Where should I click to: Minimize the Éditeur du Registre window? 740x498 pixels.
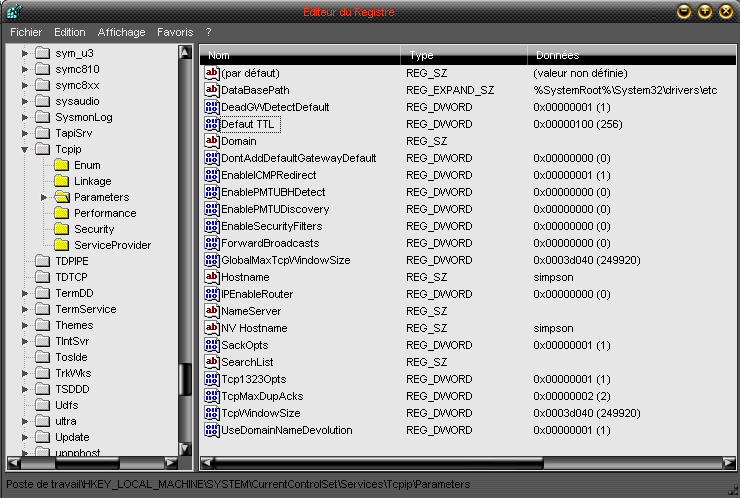684,11
